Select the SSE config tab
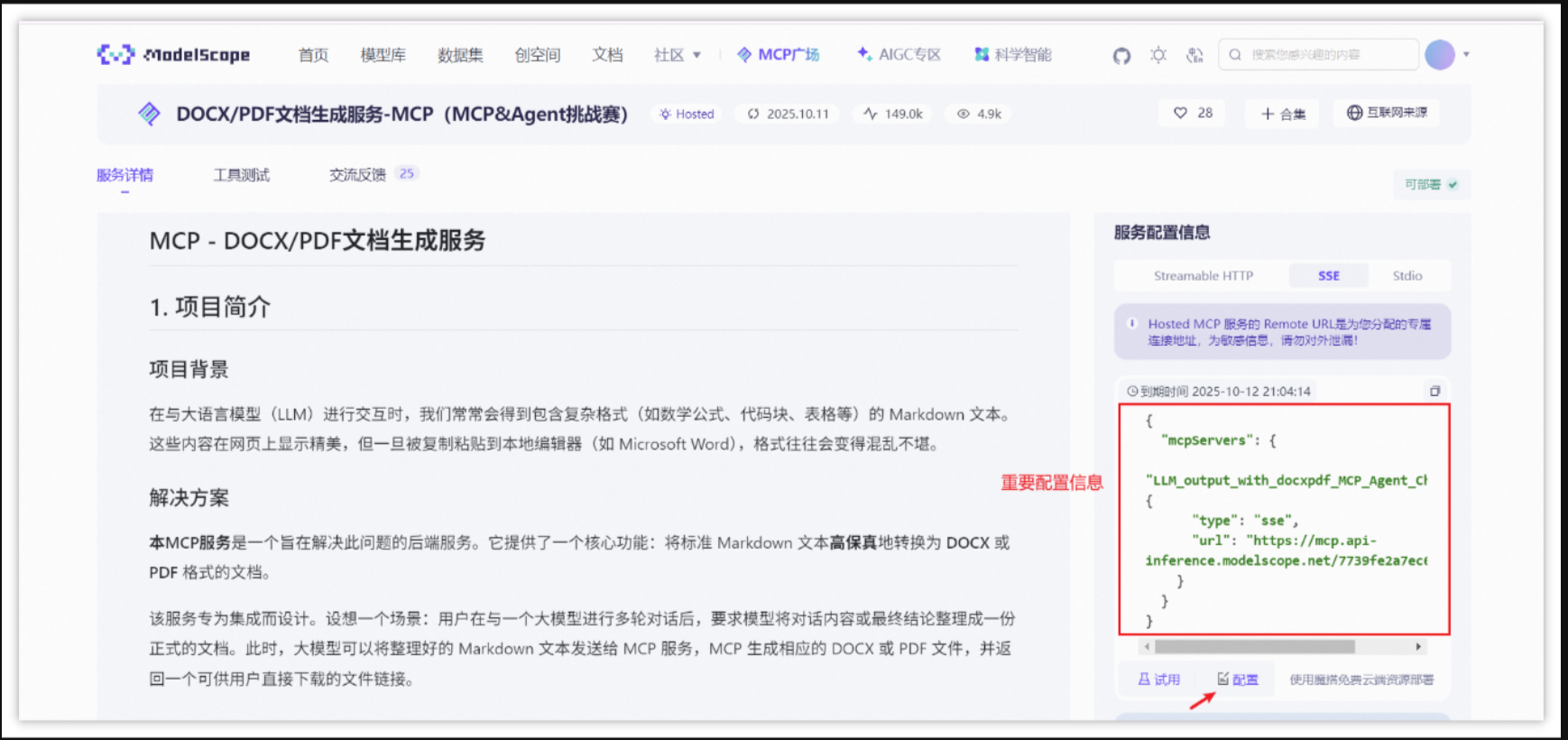The width and height of the screenshot is (1568, 740). click(x=1329, y=276)
